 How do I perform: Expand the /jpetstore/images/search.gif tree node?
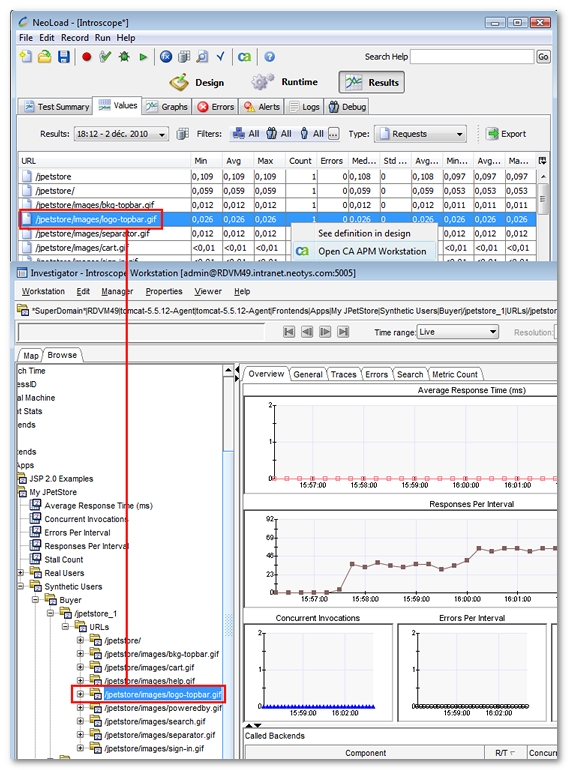(80, 721)
